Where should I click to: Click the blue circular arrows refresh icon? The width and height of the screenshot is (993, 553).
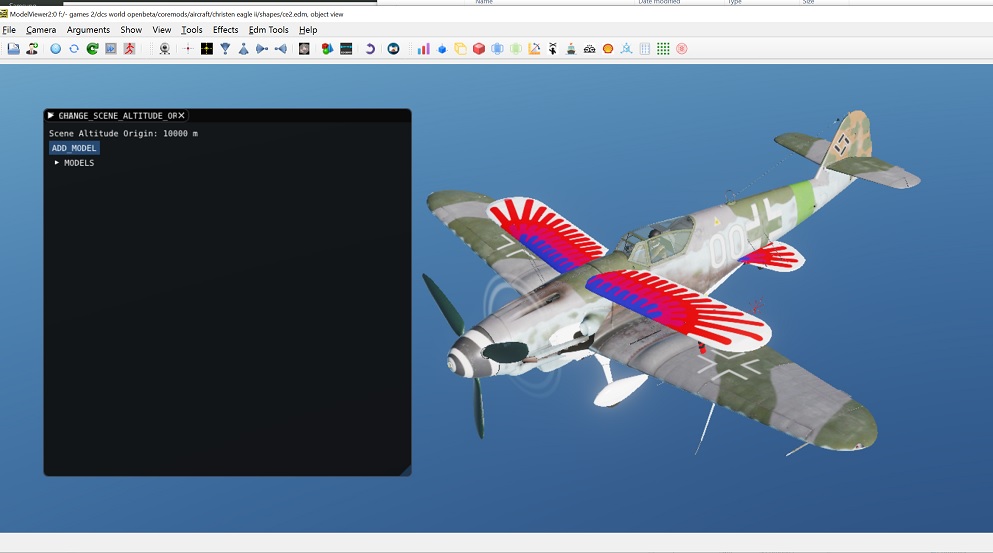click(x=74, y=49)
